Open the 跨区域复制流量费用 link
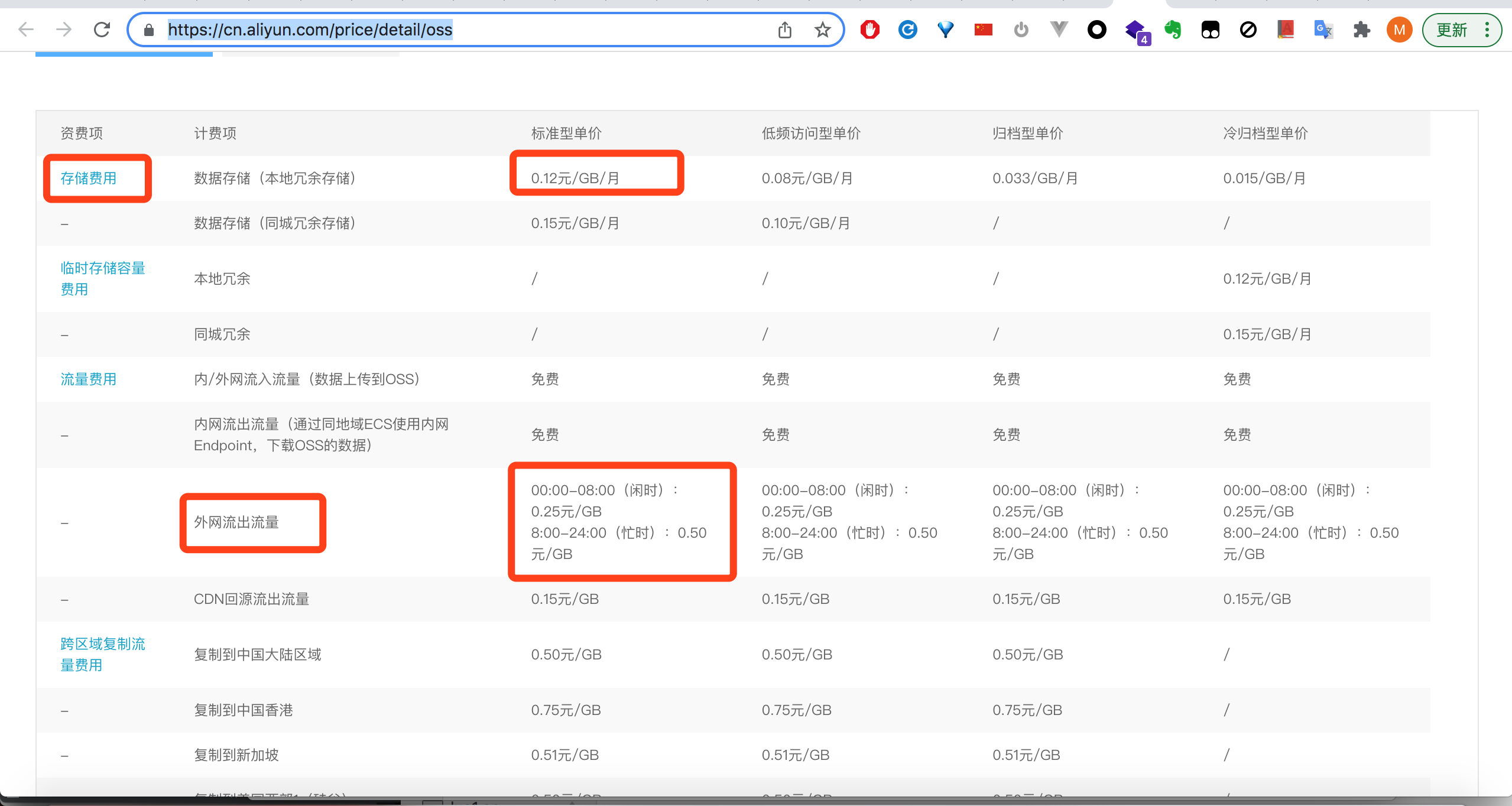 [102, 654]
